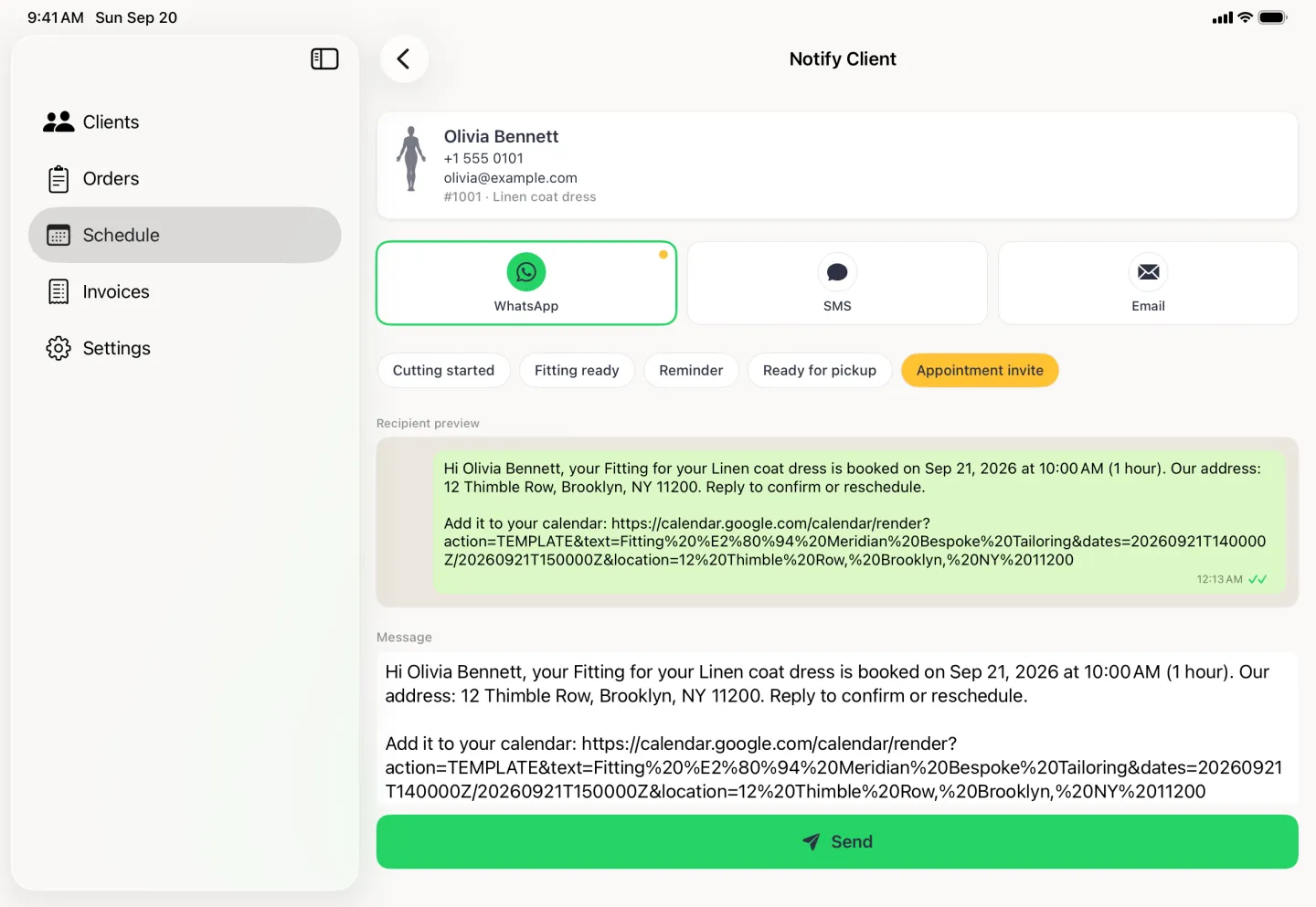
Task: Click the paper plane icon on Send
Action: point(811,842)
